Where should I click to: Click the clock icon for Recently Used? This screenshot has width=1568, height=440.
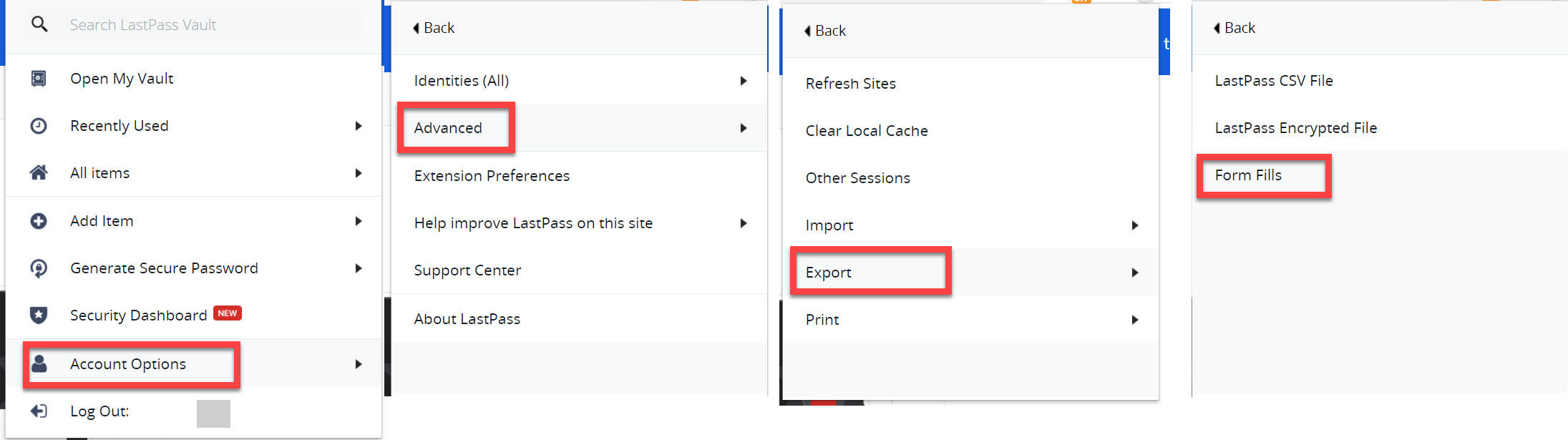click(39, 126)
